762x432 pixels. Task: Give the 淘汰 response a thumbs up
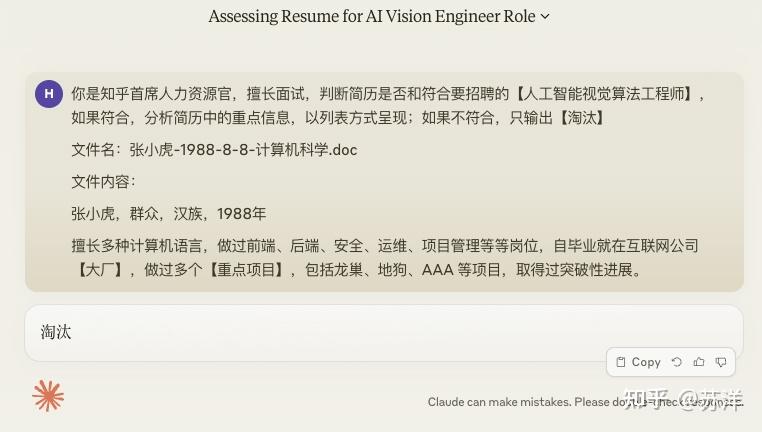(x=699, y=362)
